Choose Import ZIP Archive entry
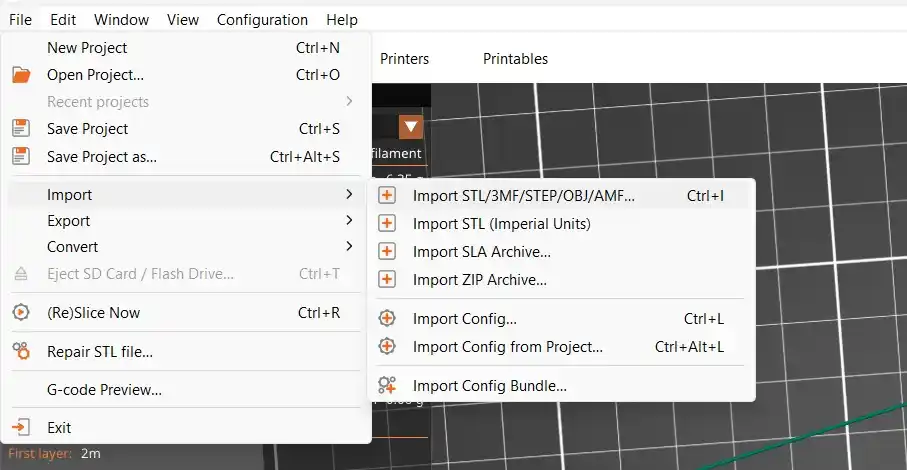This screenshot has width=907, height=470. point(479,280)
